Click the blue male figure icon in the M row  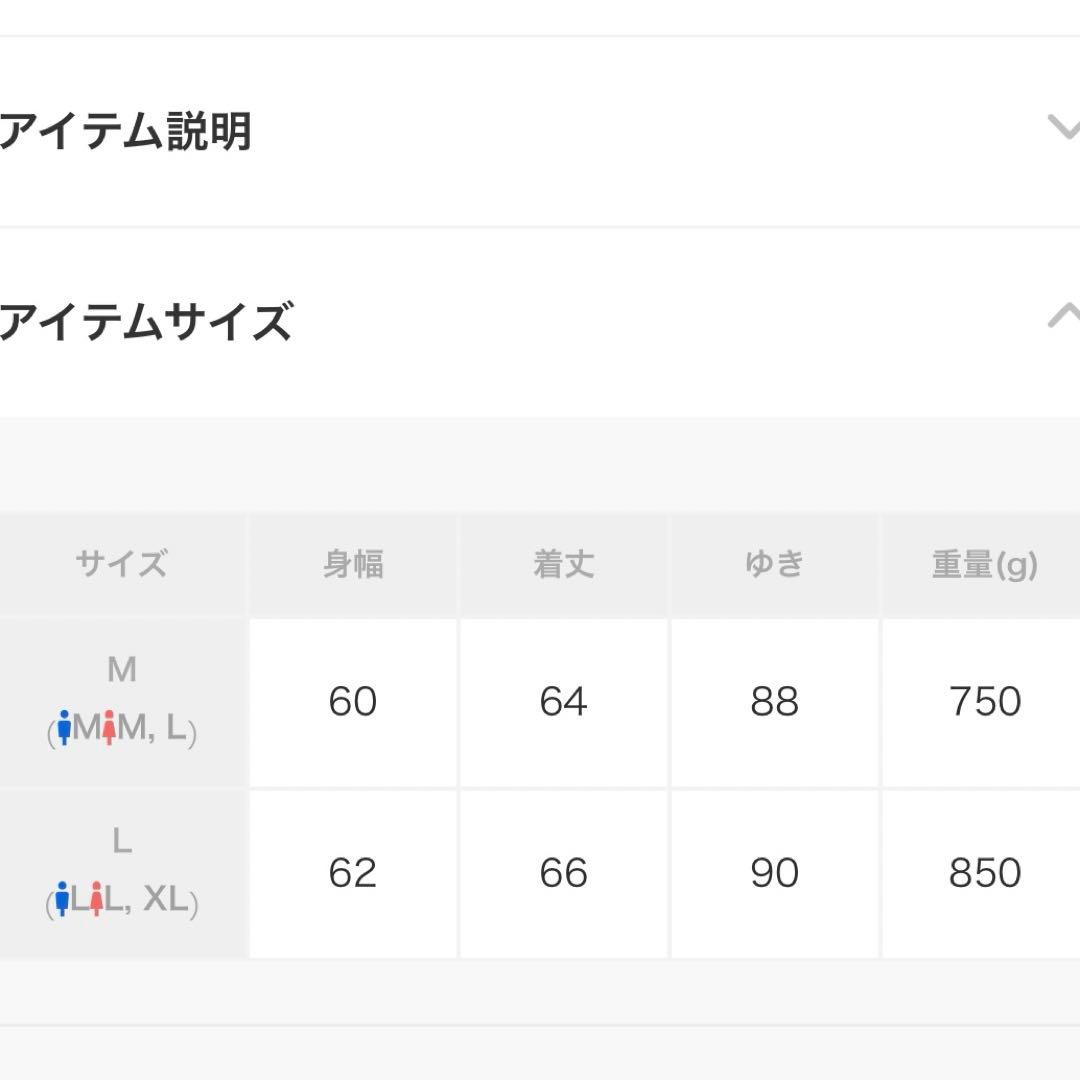(64, 728)
